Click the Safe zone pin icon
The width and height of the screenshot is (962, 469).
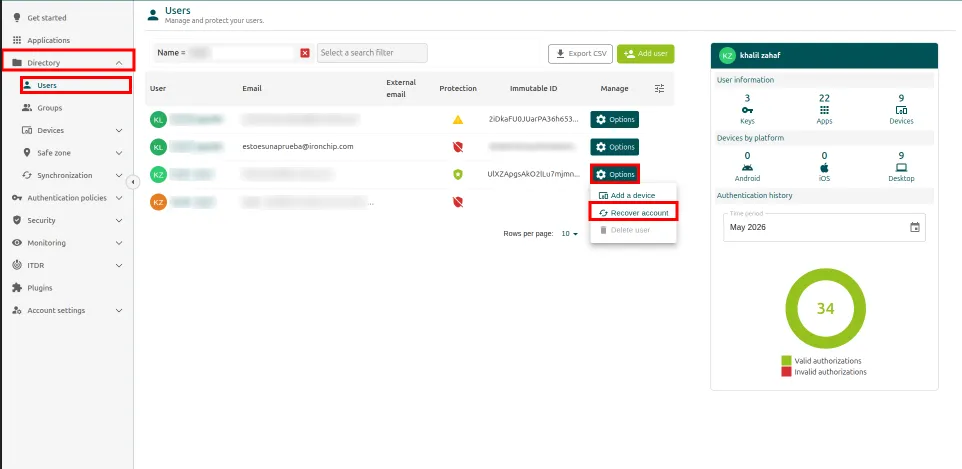tap(27, 153)
